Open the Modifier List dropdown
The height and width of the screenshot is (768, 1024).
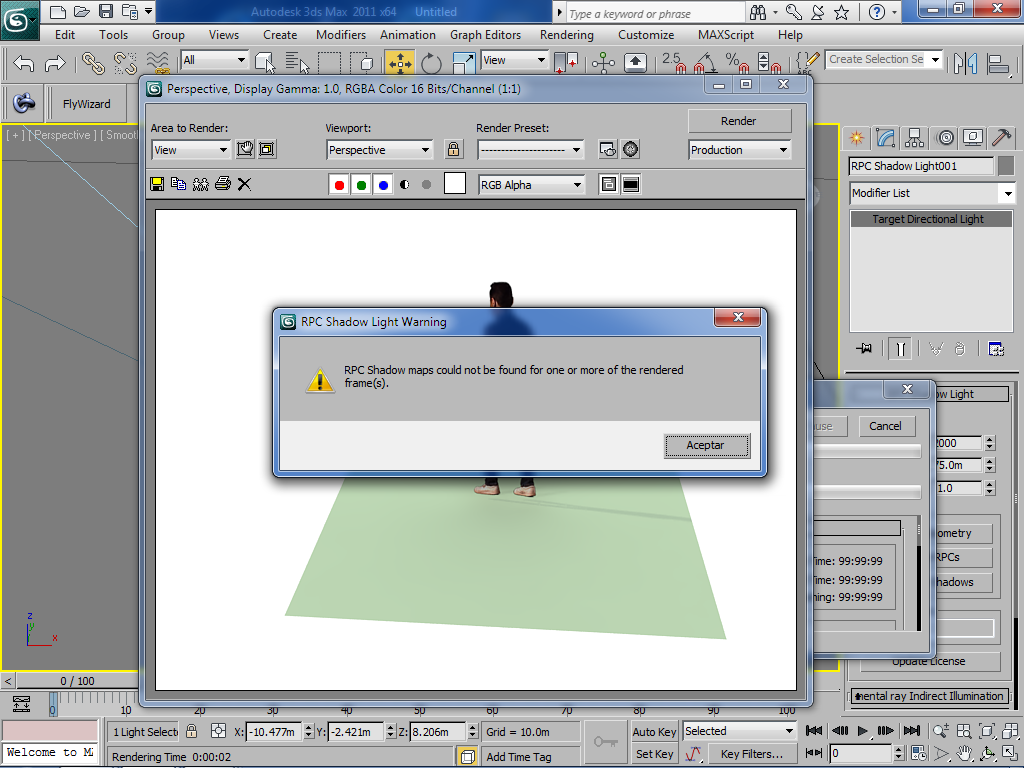(932, 193)
